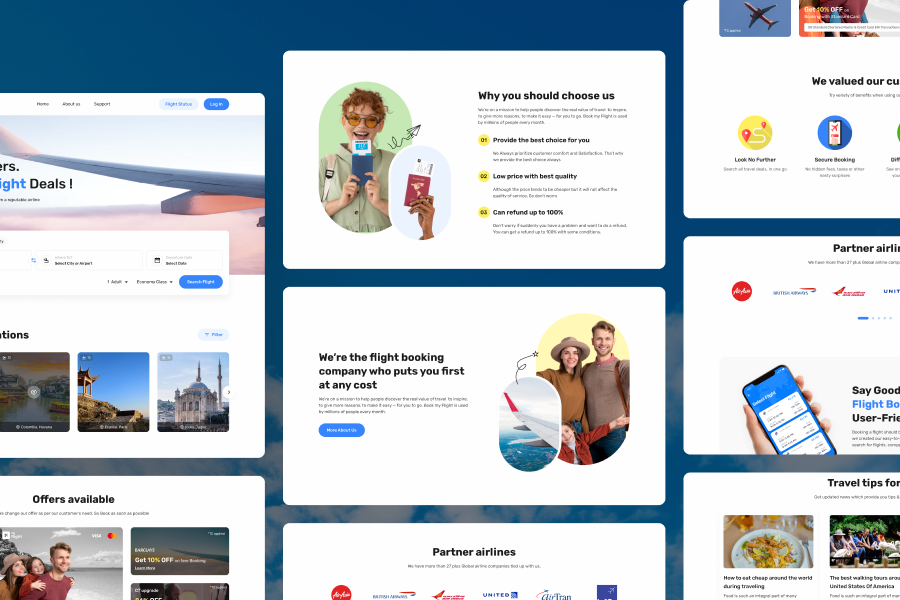Click the airplane offer thumbnail on blue background
The image size is (900, 600).
[755, 18]
